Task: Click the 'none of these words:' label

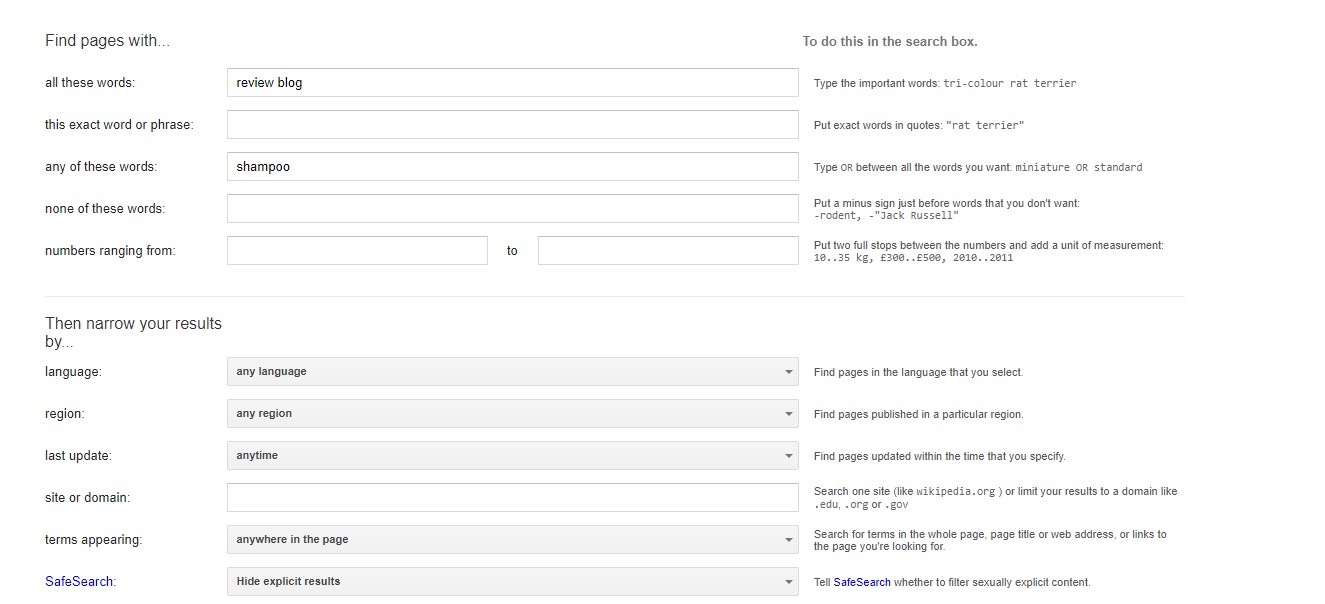Action: point(105,209)
